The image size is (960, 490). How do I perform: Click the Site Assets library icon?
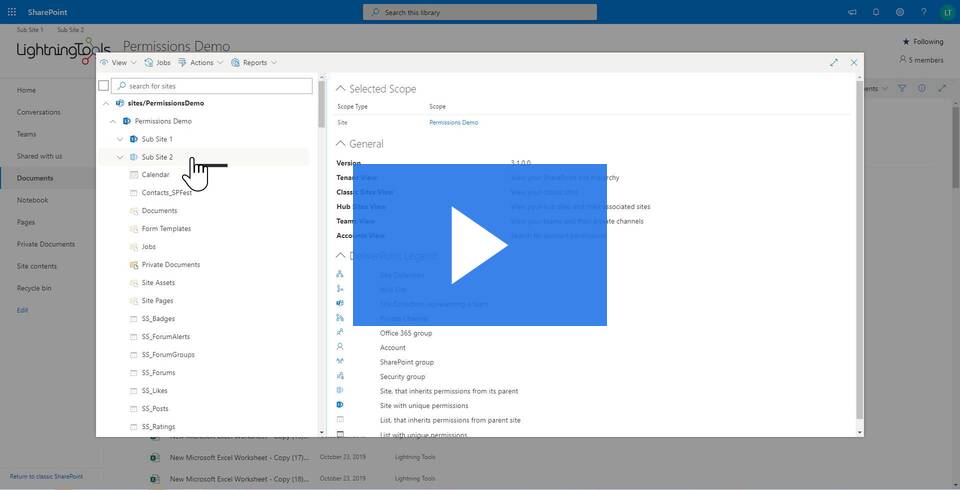click(x=134, y=283)
